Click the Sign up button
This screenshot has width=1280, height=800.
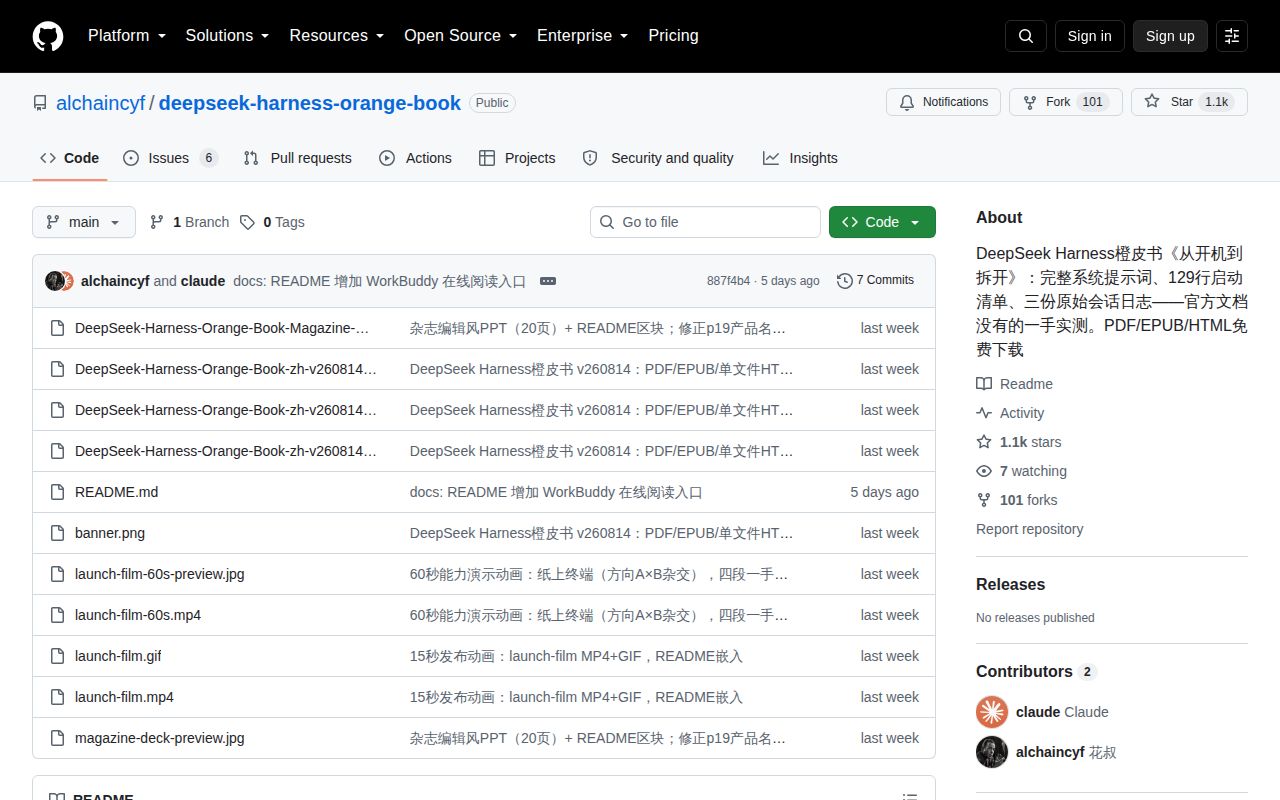[x=1170, y=36]
